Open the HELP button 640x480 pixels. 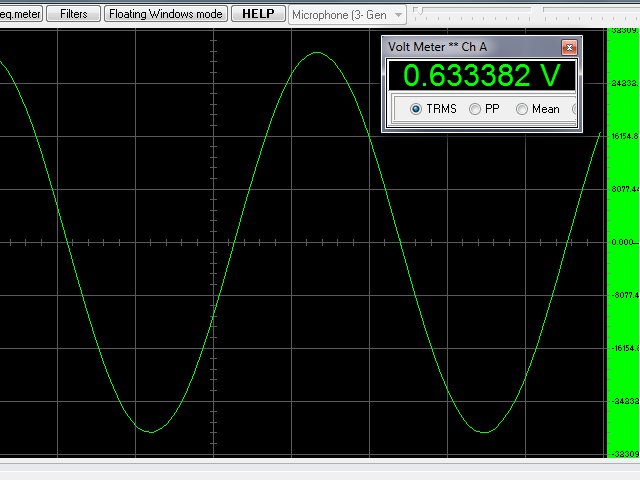258,14
